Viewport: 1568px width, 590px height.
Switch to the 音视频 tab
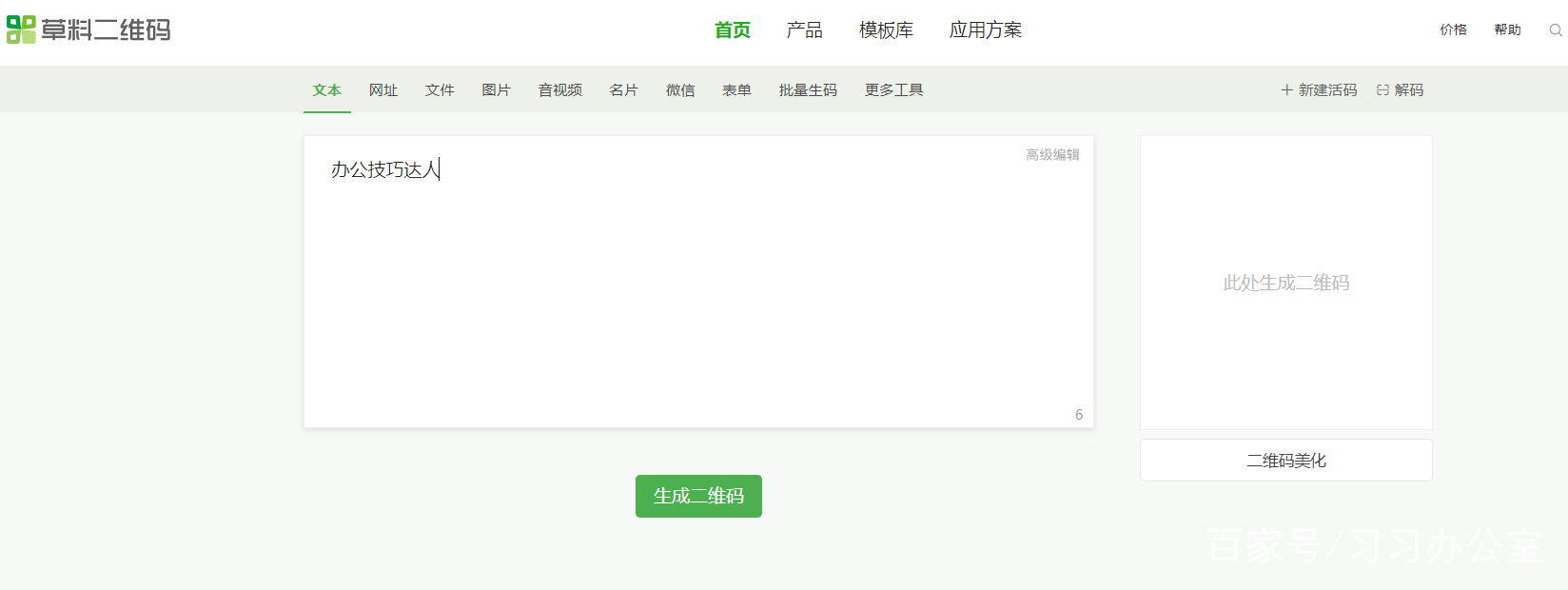click(x=560, y=90)
